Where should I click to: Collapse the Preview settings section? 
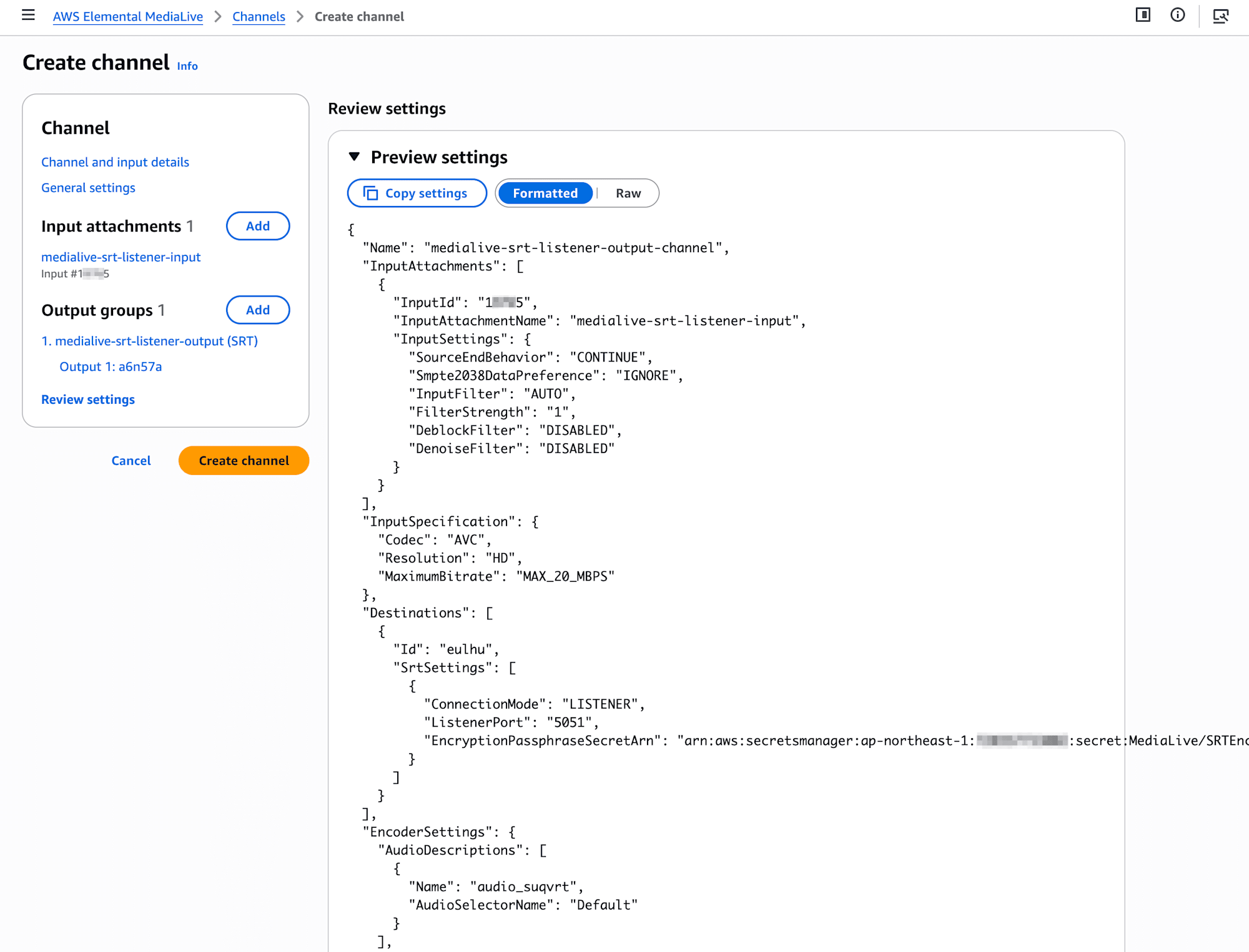click(354, 157)
